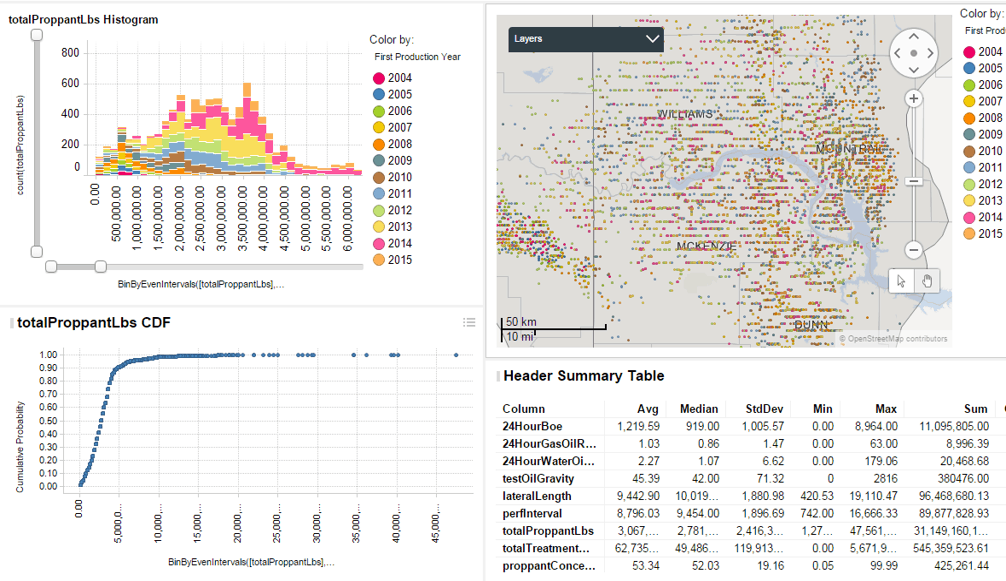This screenshot has width=1006, height=581.
Task: Open the histogram's First Production Year selector
Action: (410, 57)
